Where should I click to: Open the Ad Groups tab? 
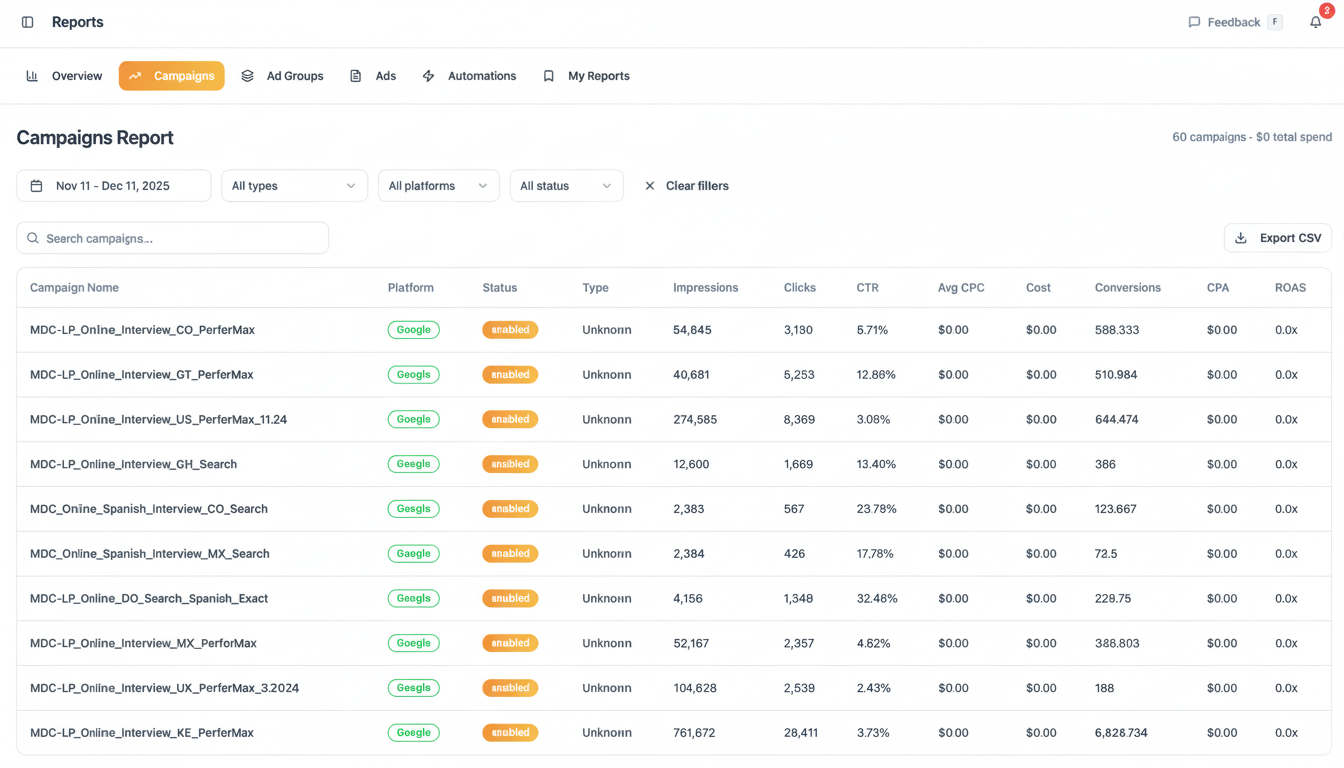(283, 76)
